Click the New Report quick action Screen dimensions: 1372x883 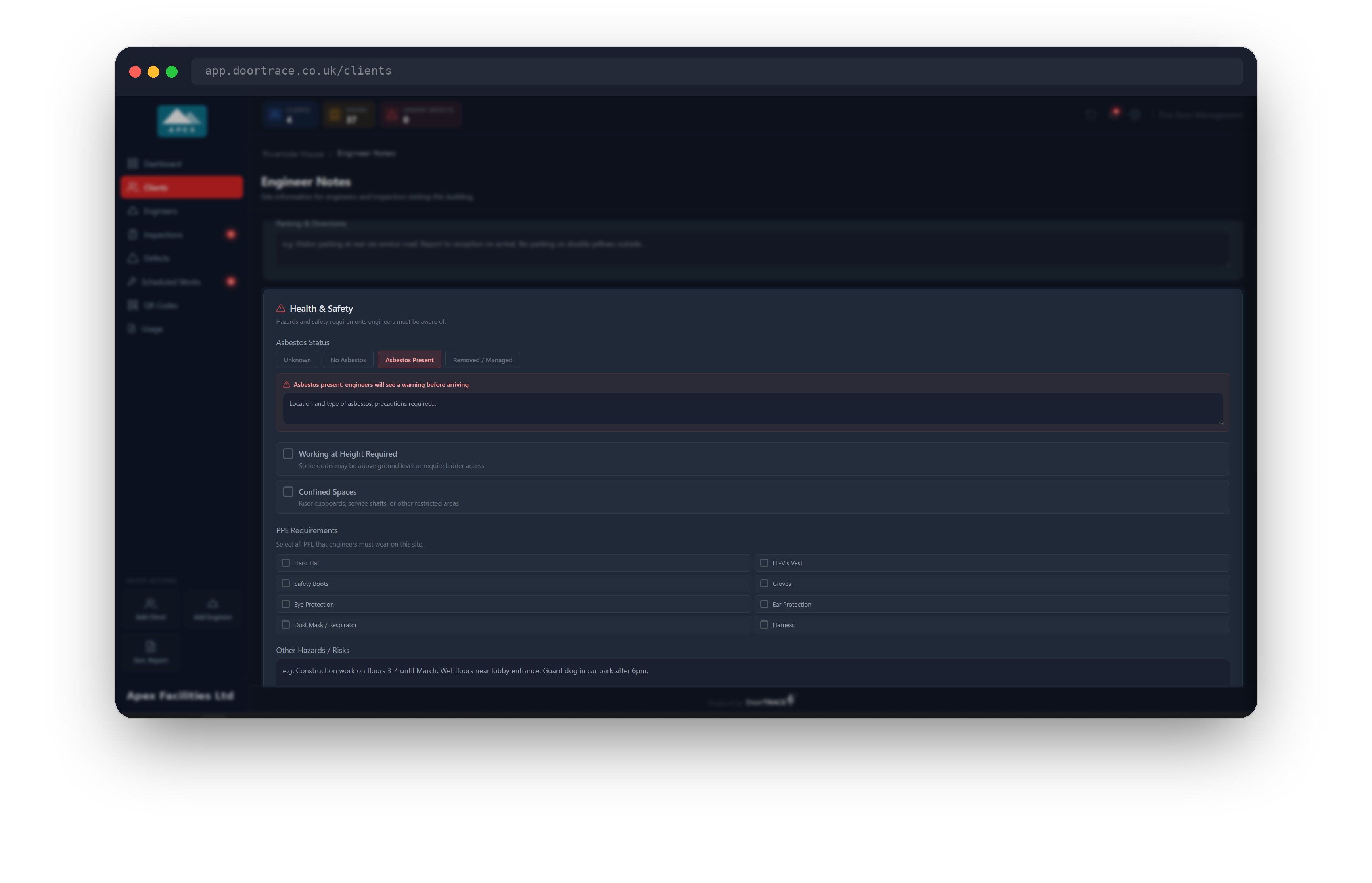tap(151, 652)
